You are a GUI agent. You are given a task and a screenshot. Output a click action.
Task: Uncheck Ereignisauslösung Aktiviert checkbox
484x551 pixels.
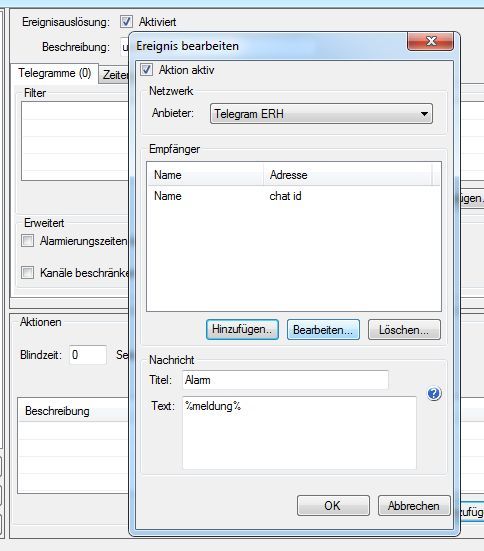[126, 21]
